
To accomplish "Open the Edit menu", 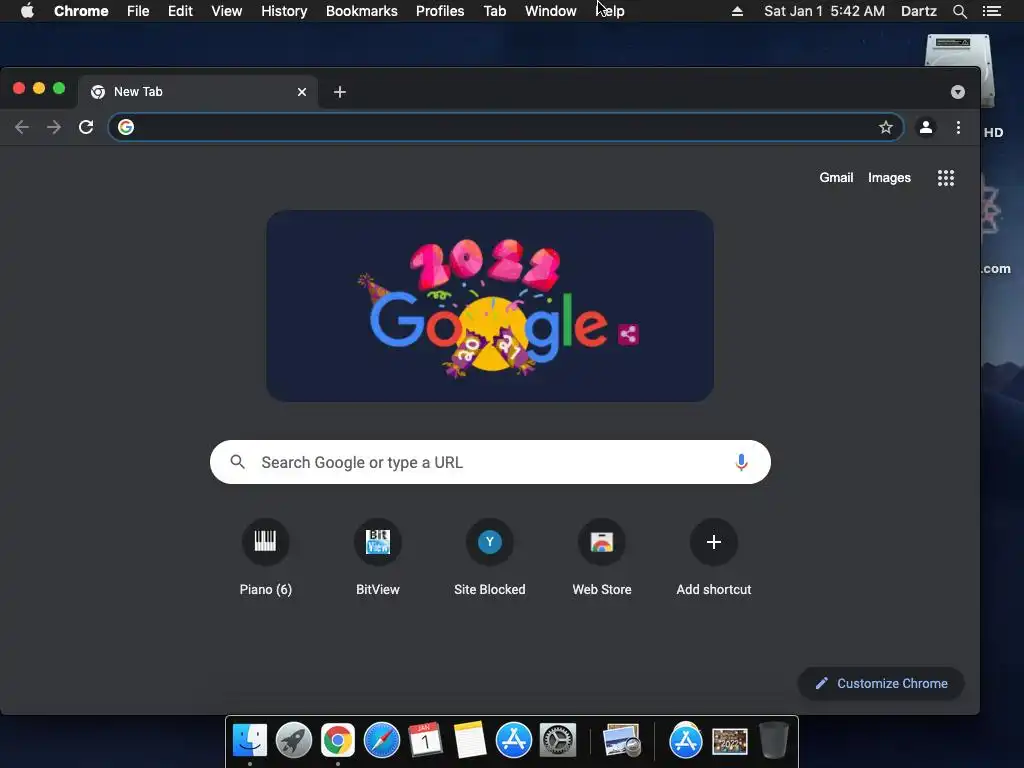I will click(x=180, y=11).
